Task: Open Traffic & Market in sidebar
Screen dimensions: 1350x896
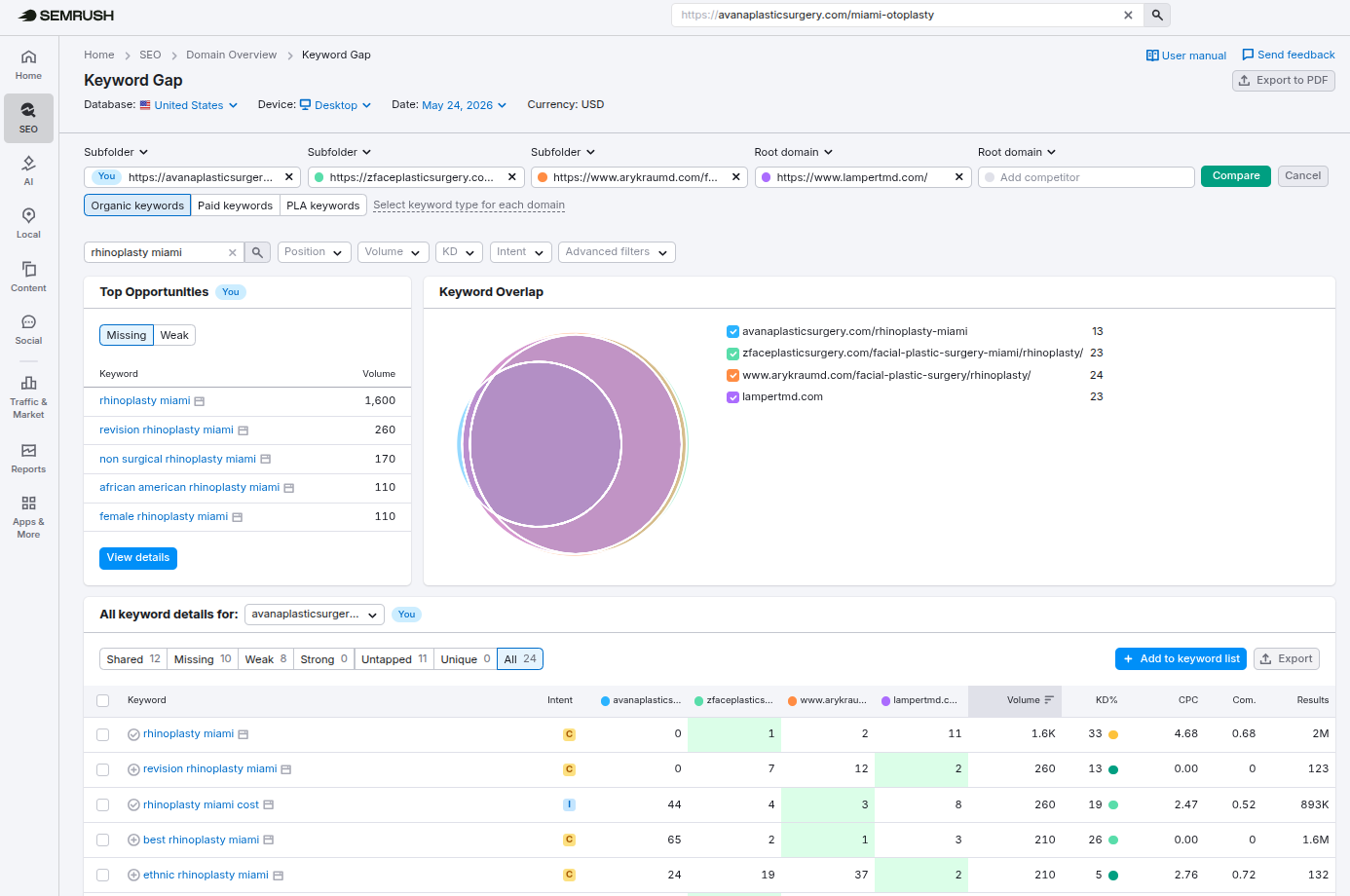Action: point(28,396)
